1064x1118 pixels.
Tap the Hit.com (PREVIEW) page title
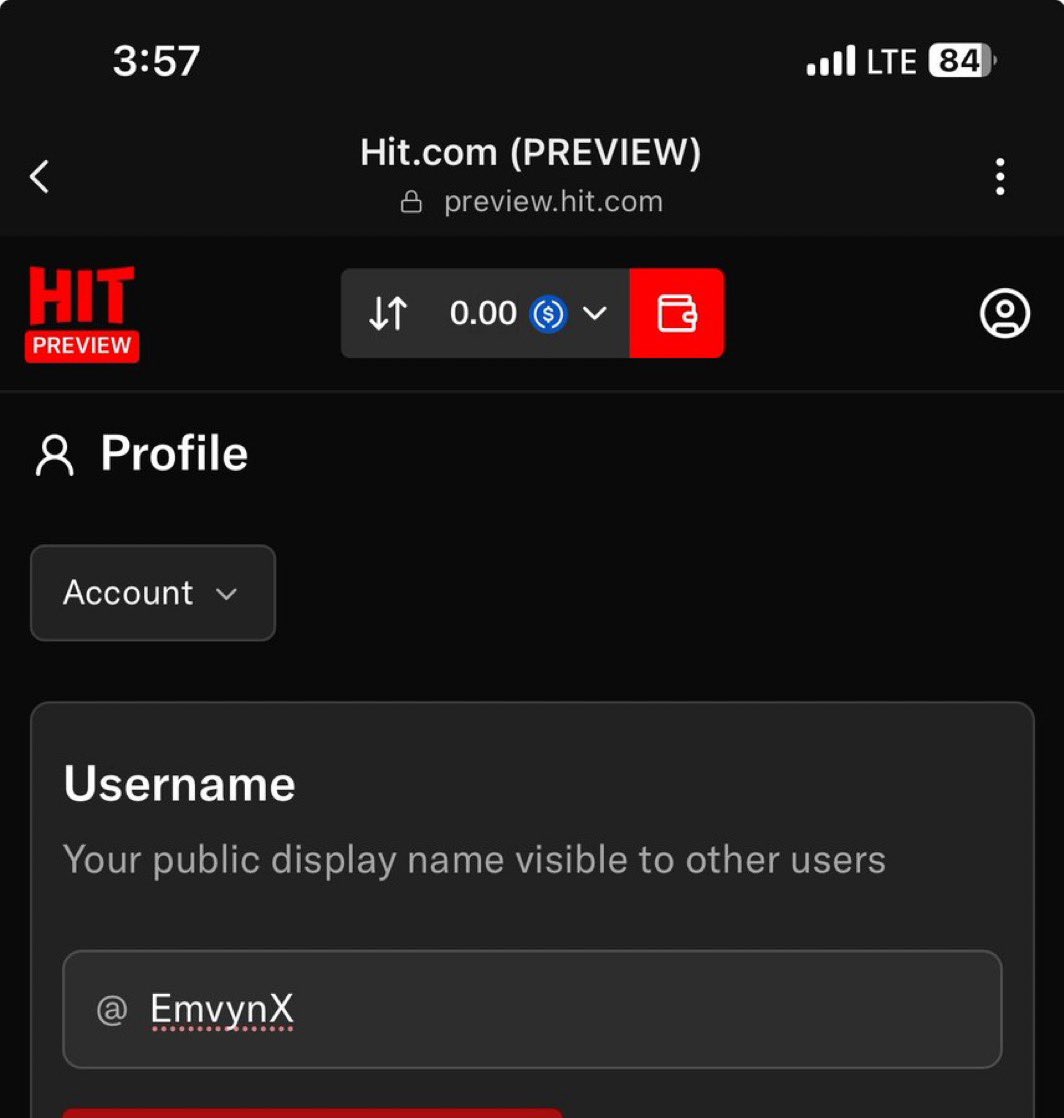531,152
